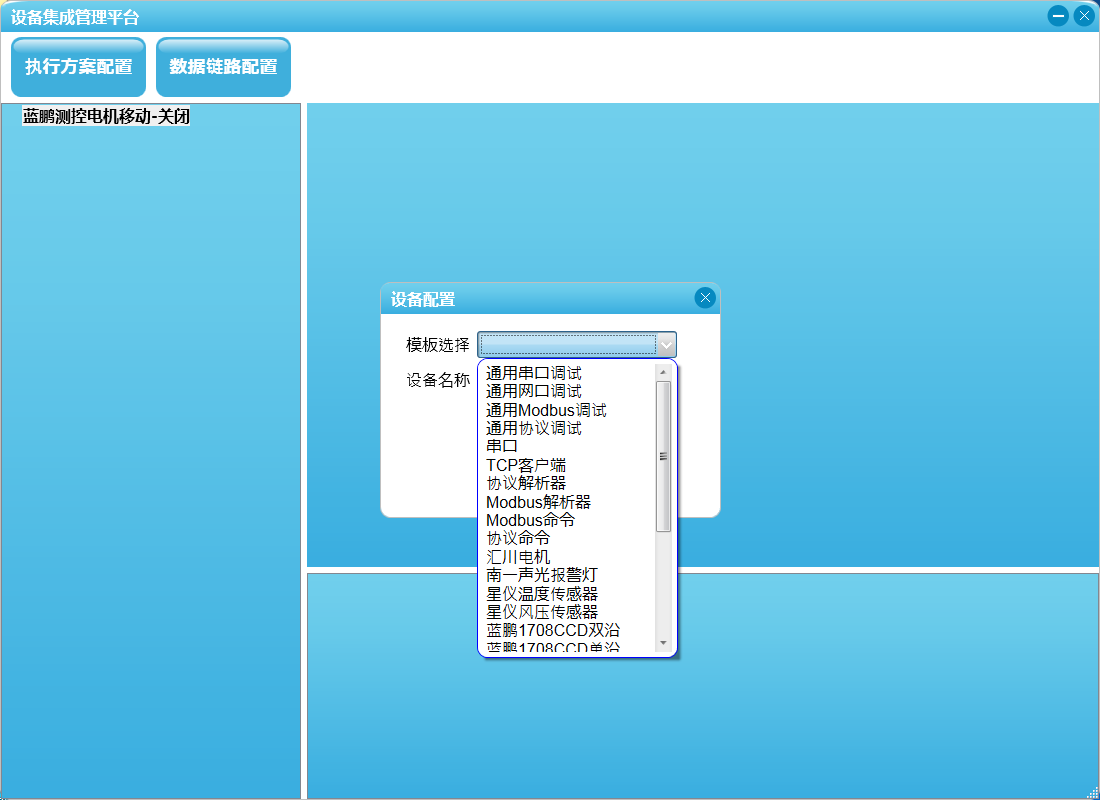Pick Modbus解析器 template entry
The height and width of the screenshot is (800, 1100).
[x=538, y=502]
